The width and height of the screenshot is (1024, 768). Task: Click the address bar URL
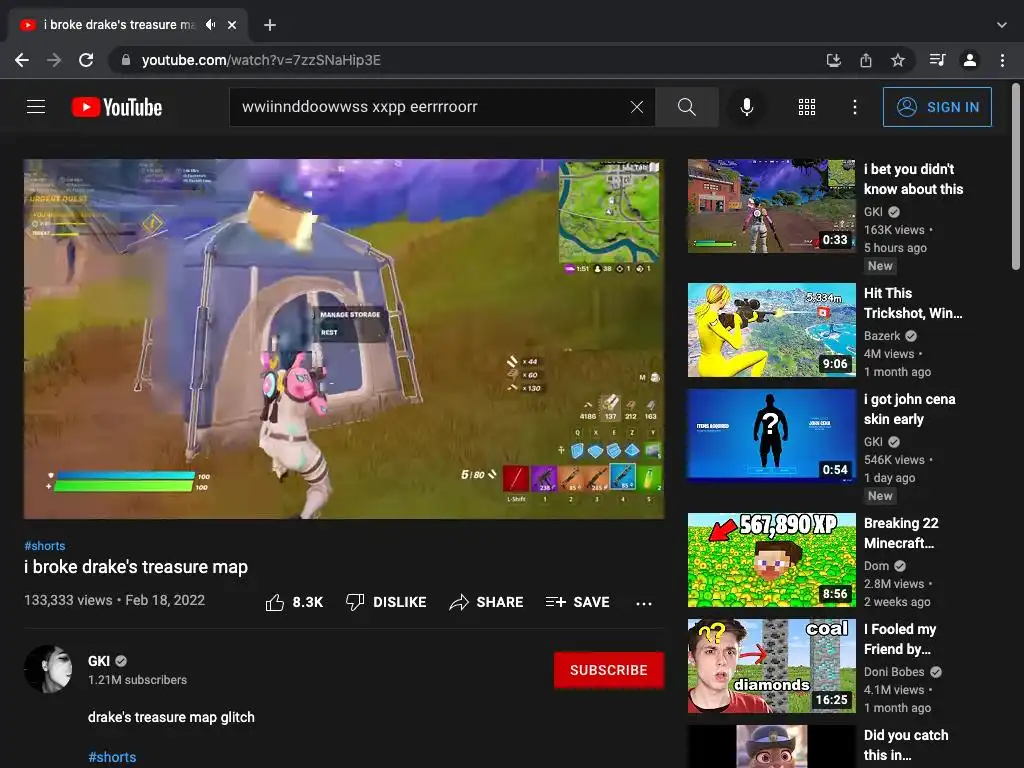pyautogui.click(x=261, y=60)
